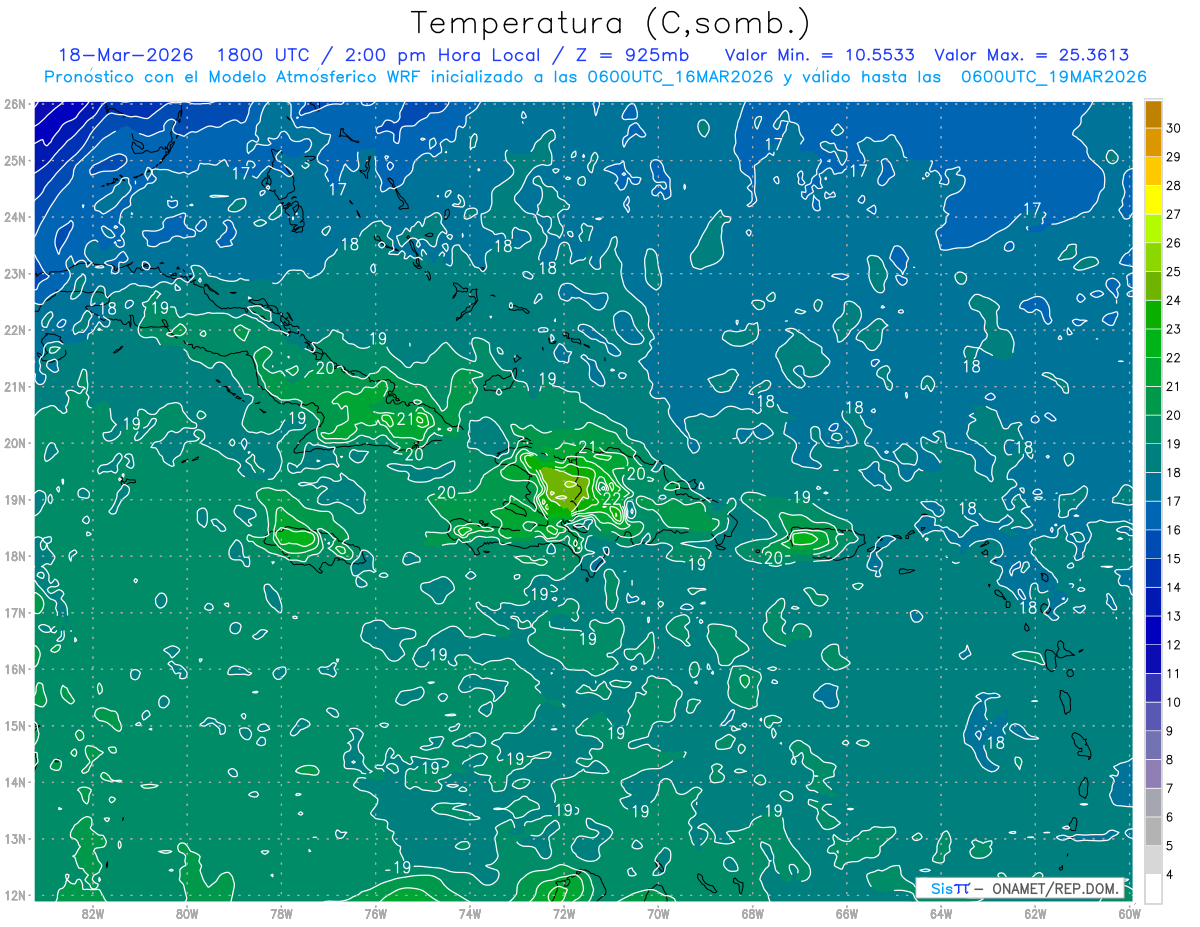The height and width of the screenshot is (927, 1200).
Task: Click the 12N latitude axis label
Action: tap(15, 895)
